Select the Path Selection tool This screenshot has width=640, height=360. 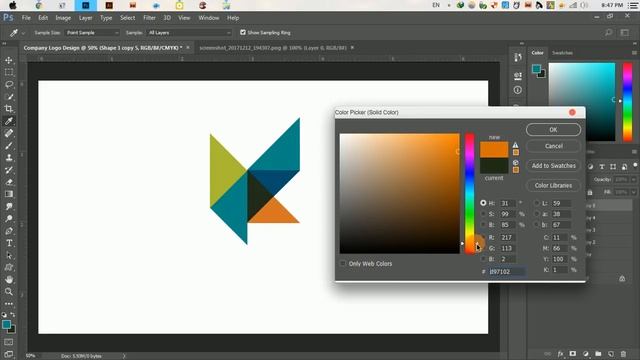pyautogui.click(x=9, y=256)
